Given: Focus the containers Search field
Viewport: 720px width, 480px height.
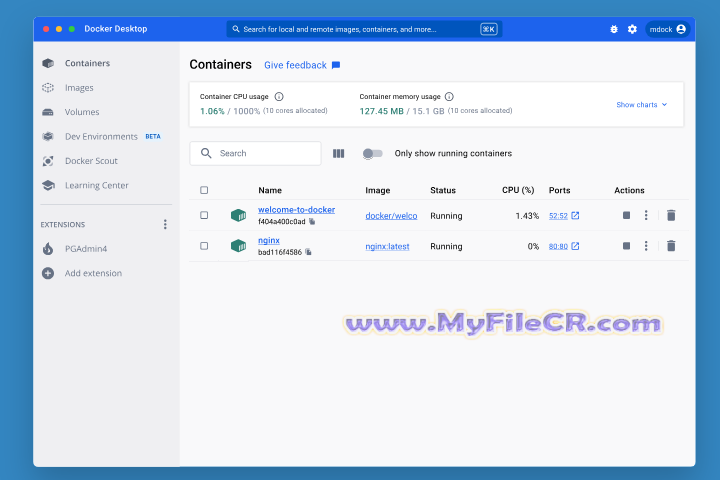Looking at the screenshot, I should pos(255,153).
